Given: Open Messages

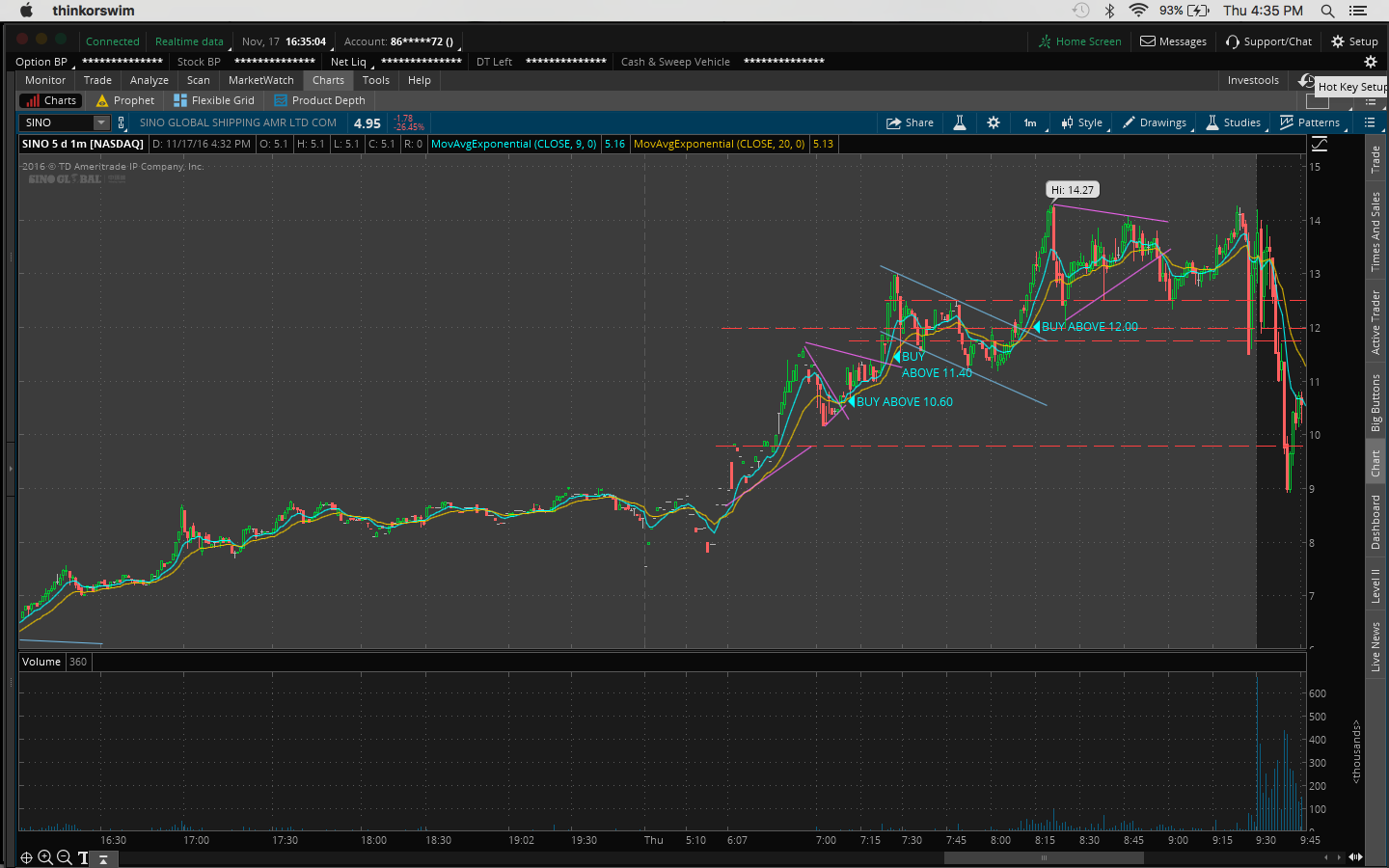Looking at the screenshot, I should click(x=1174, y=41).
